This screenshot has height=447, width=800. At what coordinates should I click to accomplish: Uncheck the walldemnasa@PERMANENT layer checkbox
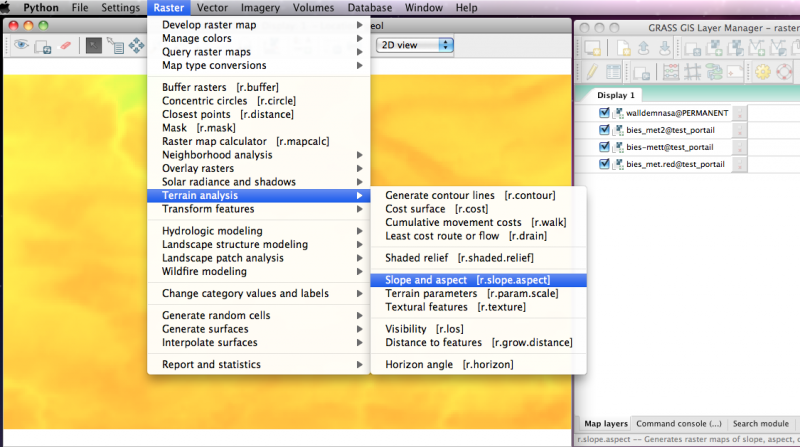point(603,114)
